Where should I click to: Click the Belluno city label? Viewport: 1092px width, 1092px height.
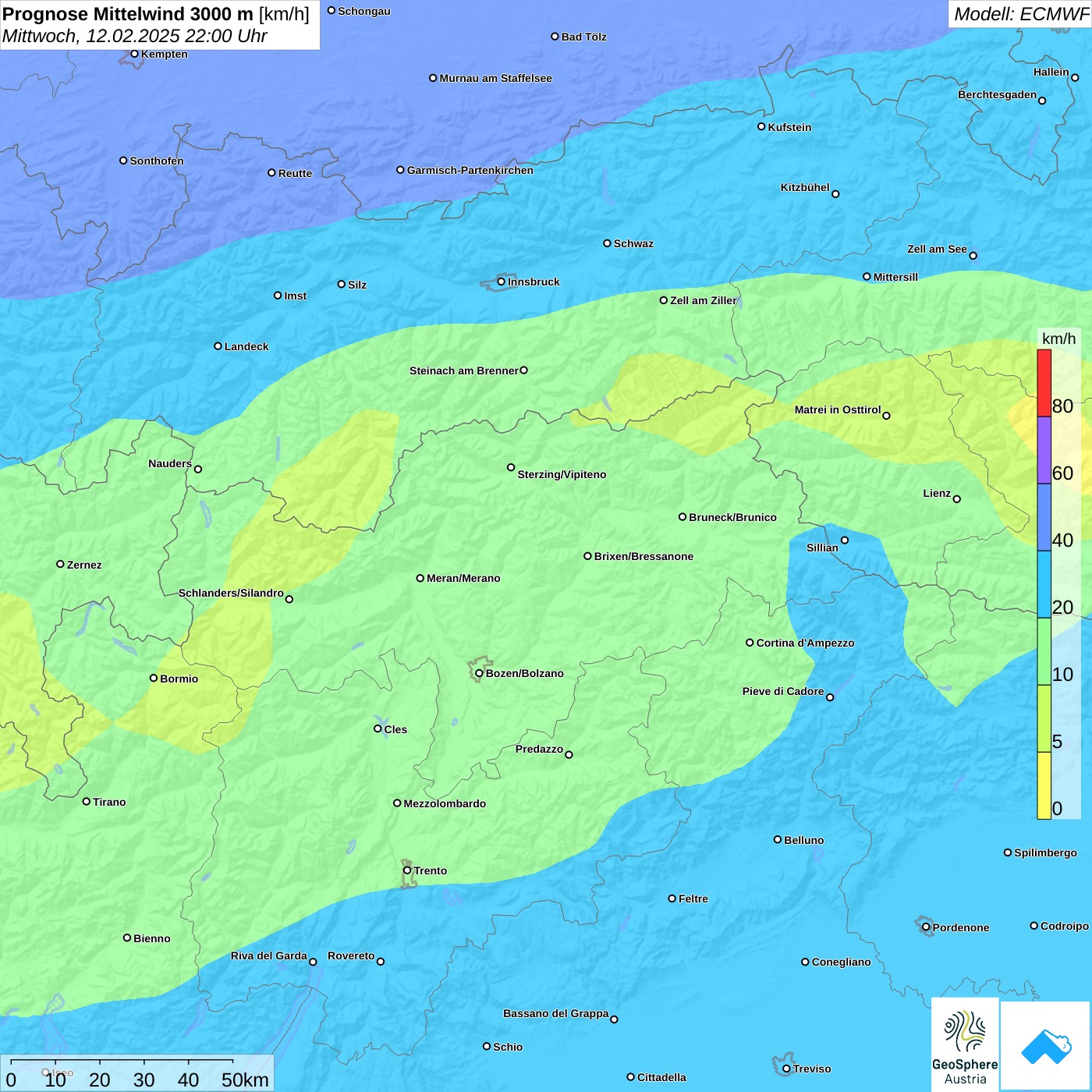pyautogui.click(x=803, y=840)
